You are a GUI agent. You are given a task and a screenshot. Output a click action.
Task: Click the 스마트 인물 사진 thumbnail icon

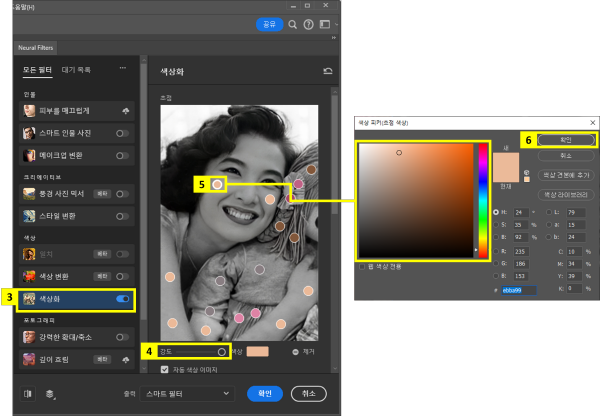pos(29,133)
